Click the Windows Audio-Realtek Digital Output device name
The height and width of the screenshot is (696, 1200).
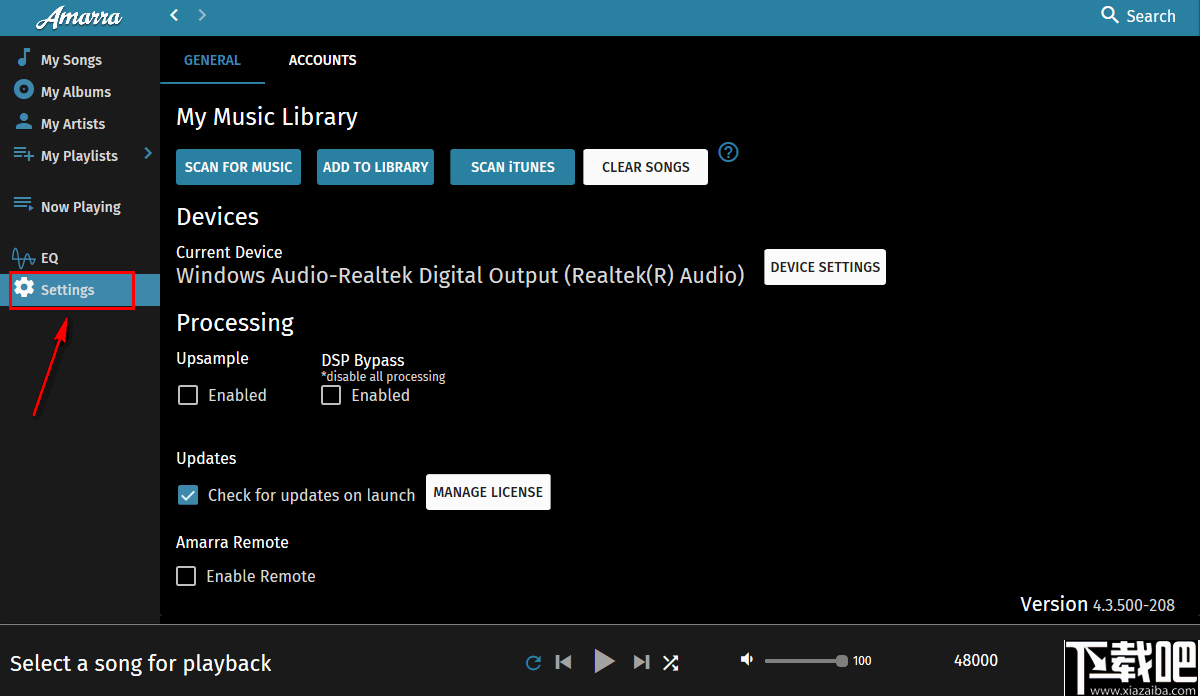(x=460, y=275)
